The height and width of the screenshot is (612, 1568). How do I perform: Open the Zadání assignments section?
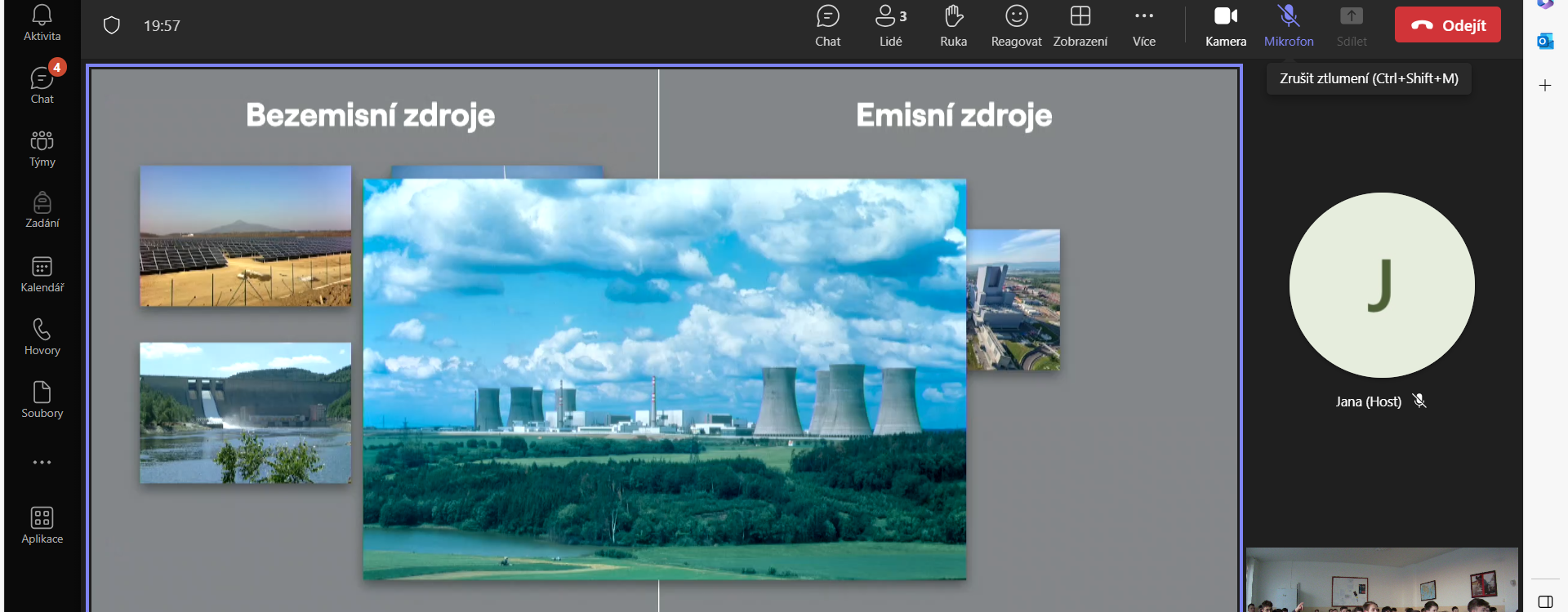click(x=42, y=210)
